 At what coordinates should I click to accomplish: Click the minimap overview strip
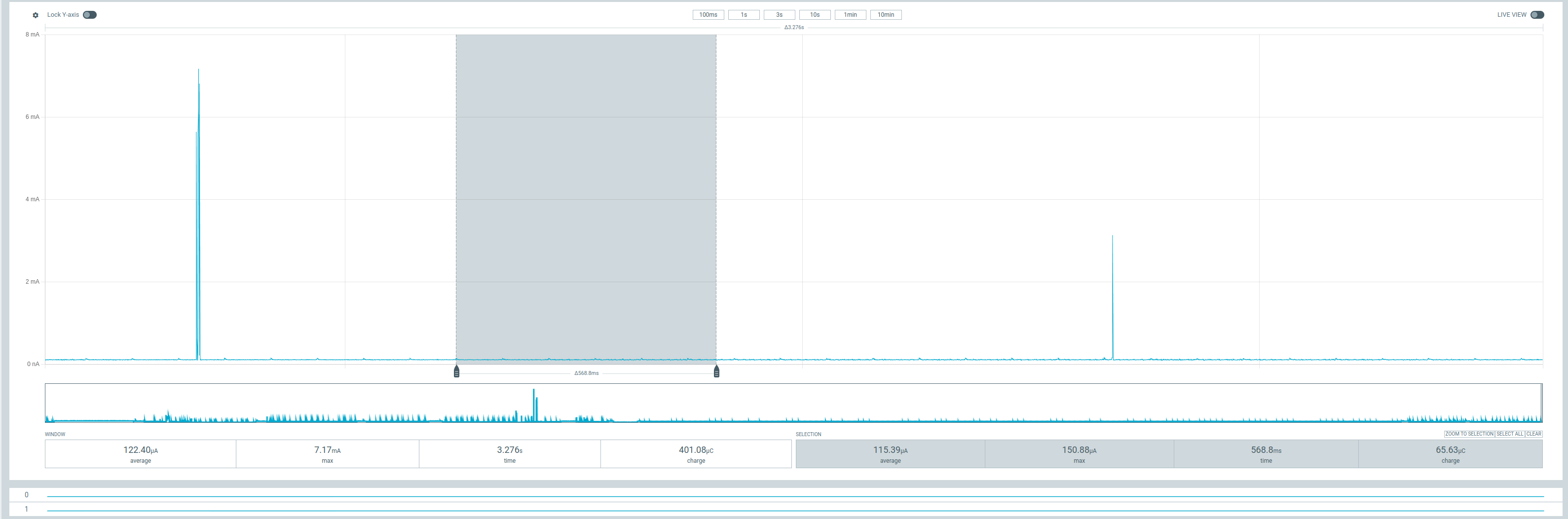tap(792, 403)
